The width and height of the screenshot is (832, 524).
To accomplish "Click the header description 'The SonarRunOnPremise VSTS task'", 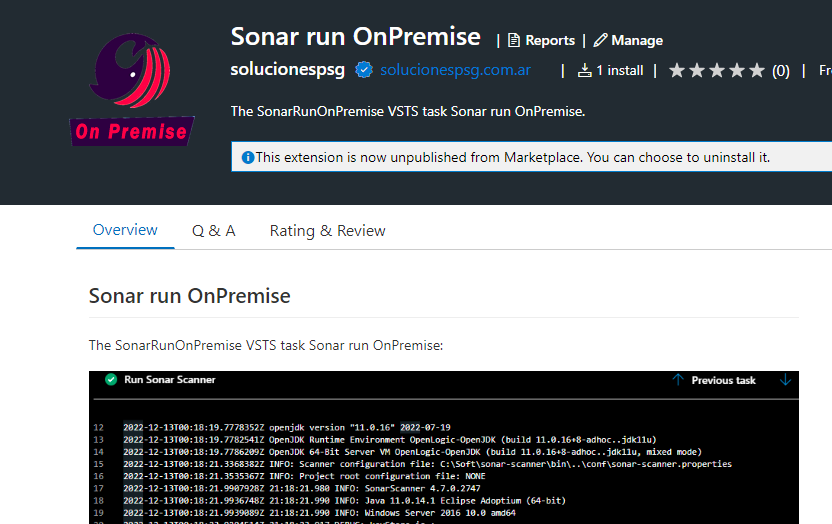I will click(x=408, y=111).
